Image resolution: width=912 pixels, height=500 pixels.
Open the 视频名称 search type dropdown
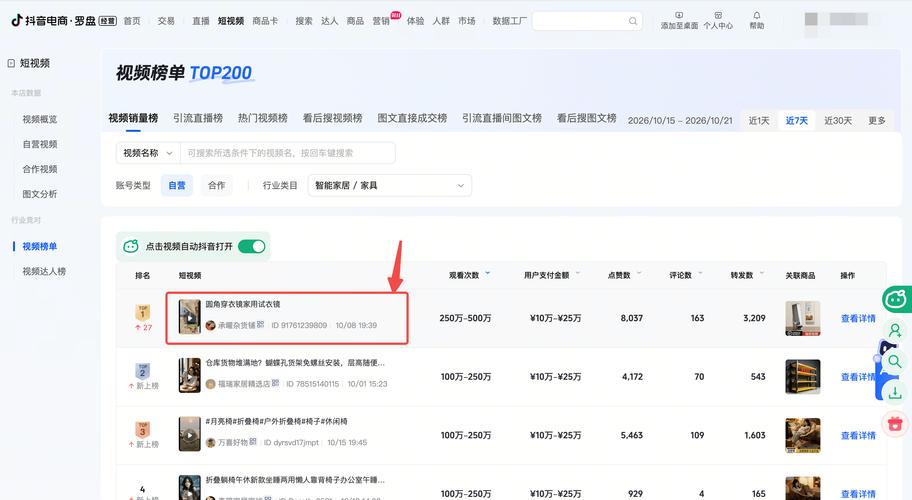coord(148,153)
